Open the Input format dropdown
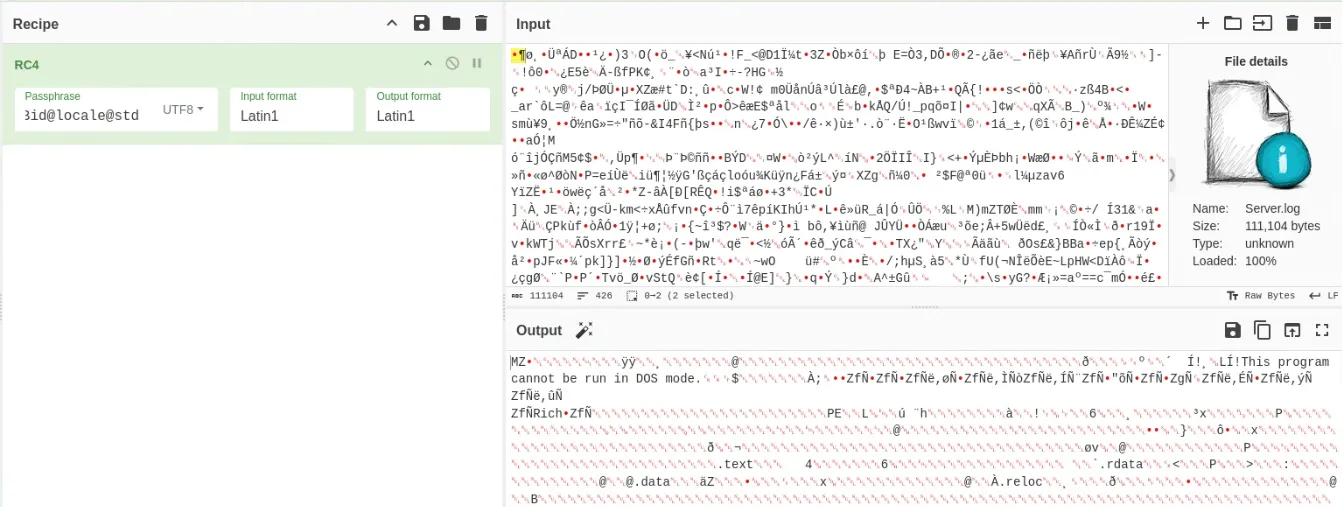1342x507 pixels. coord(291,109)
